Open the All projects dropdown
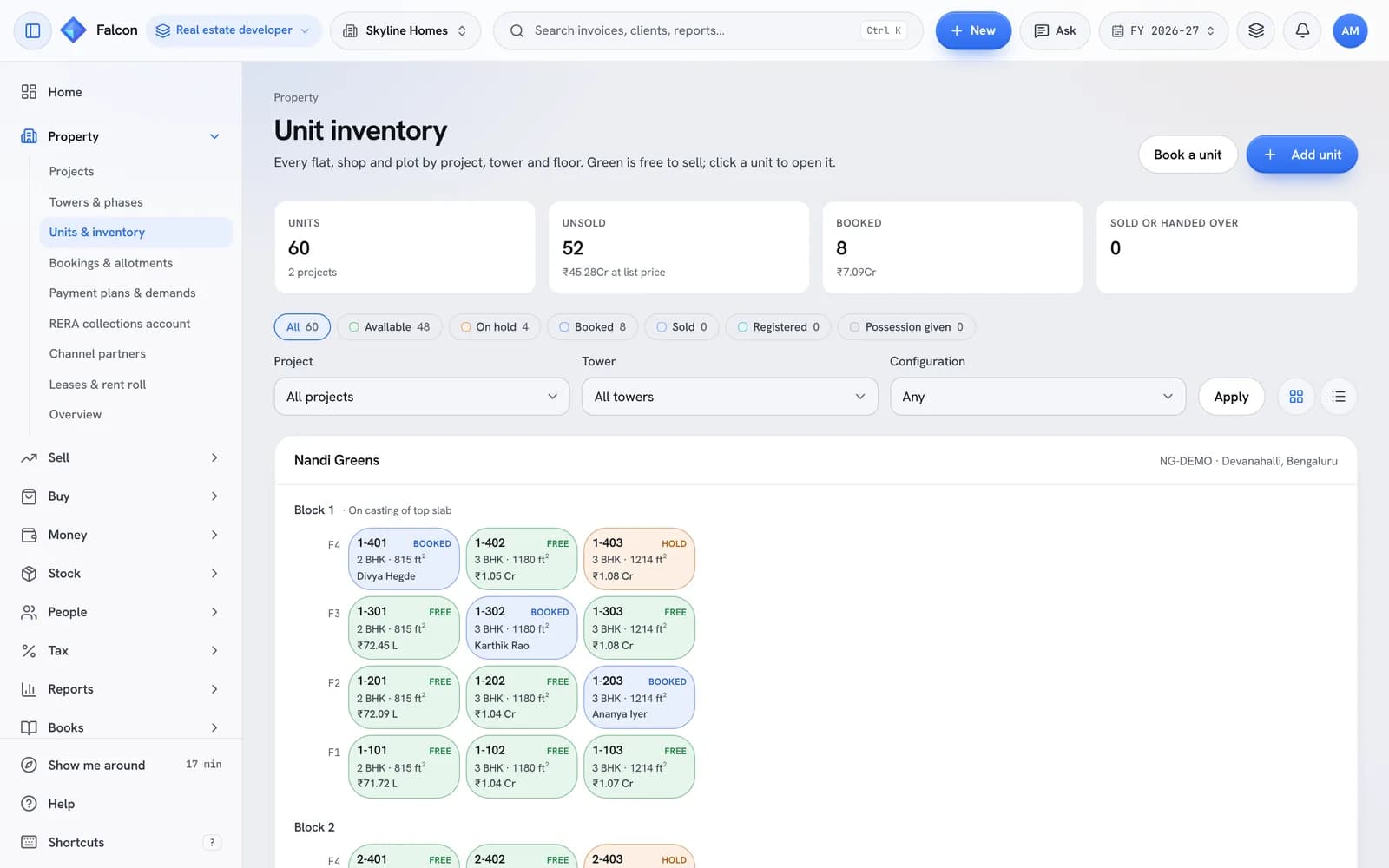Image resolution: width=1389 pixels, height=868 pixels. point(422,397)
